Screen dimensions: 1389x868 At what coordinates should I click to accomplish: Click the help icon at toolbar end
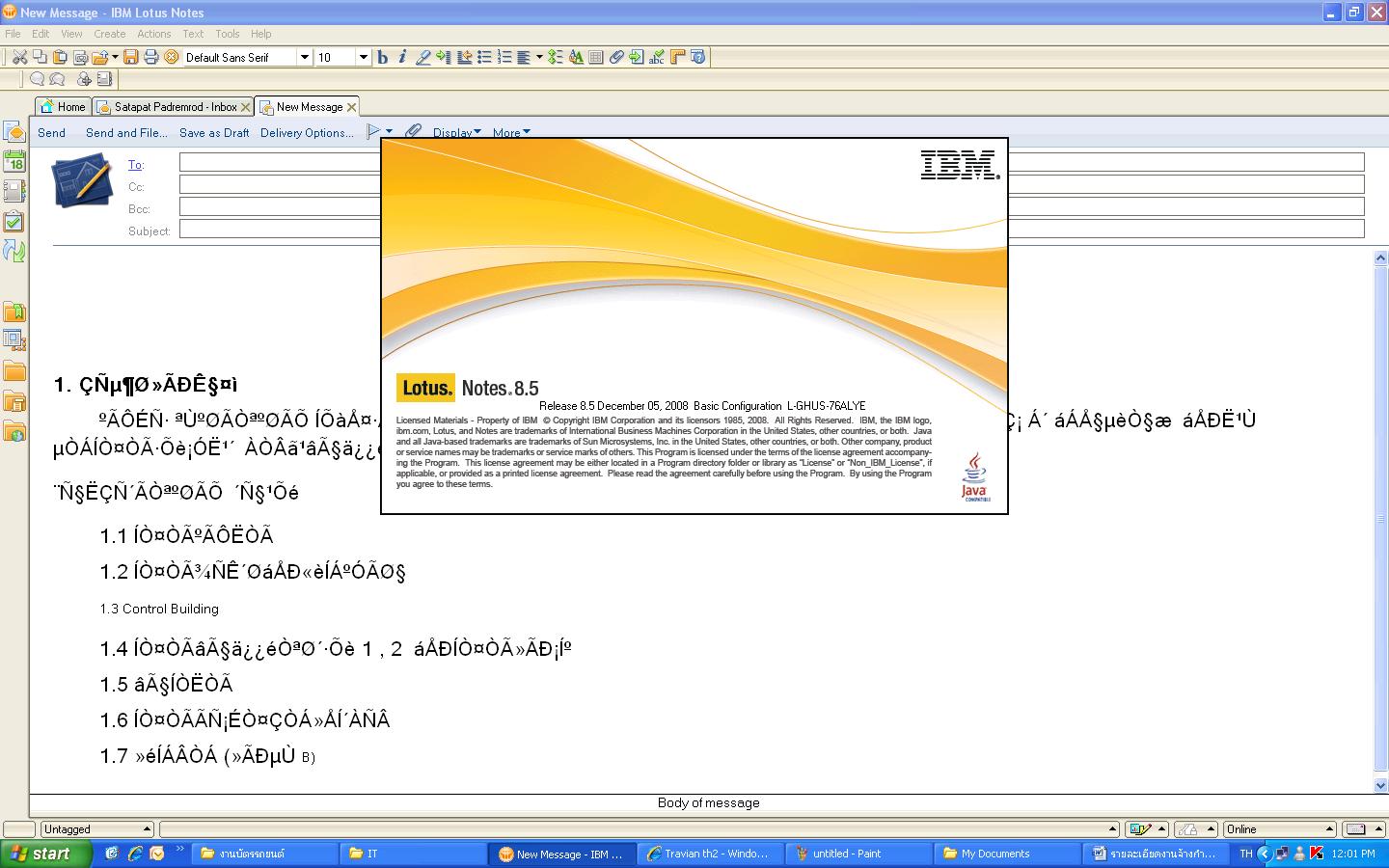(x=697, y=57)
